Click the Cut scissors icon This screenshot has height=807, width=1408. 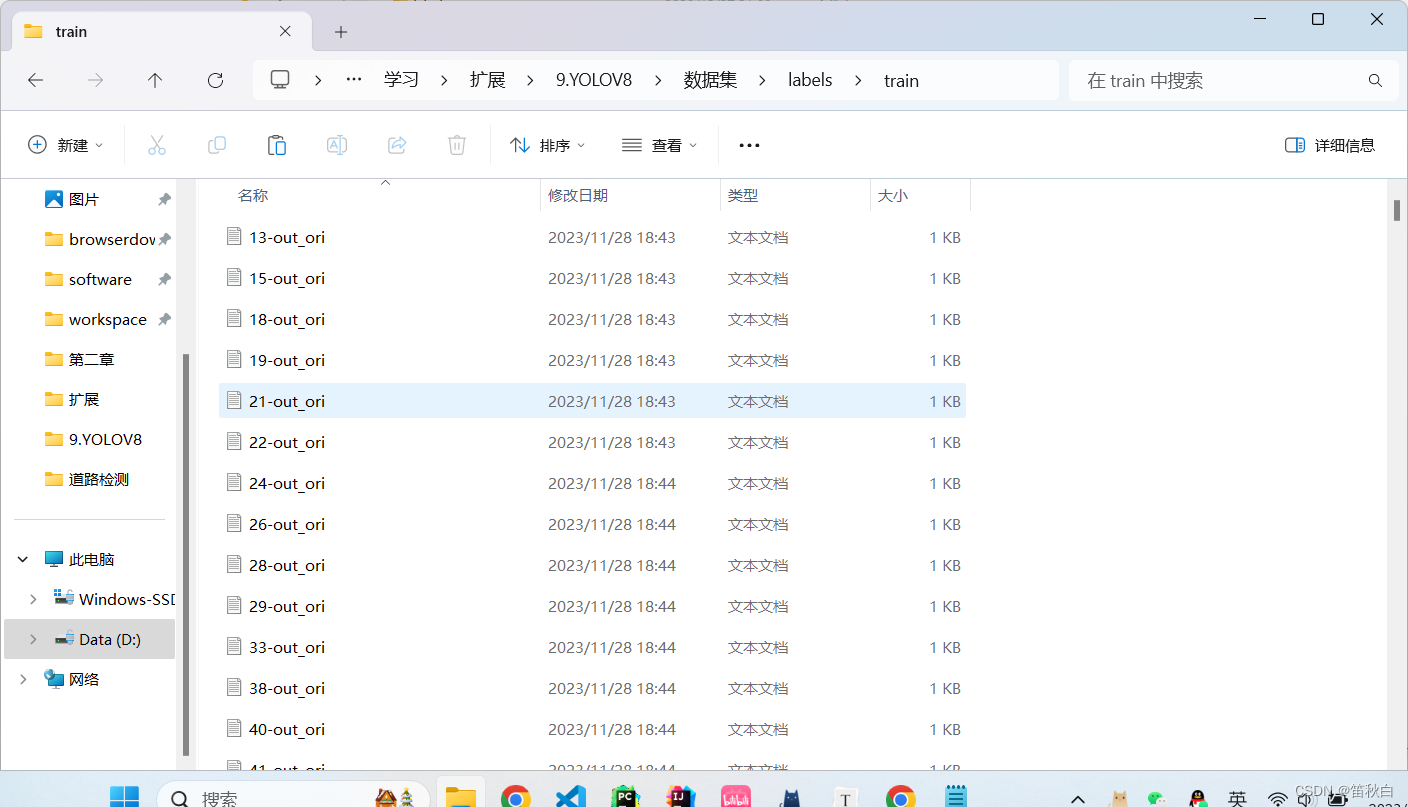coord(157,145)
